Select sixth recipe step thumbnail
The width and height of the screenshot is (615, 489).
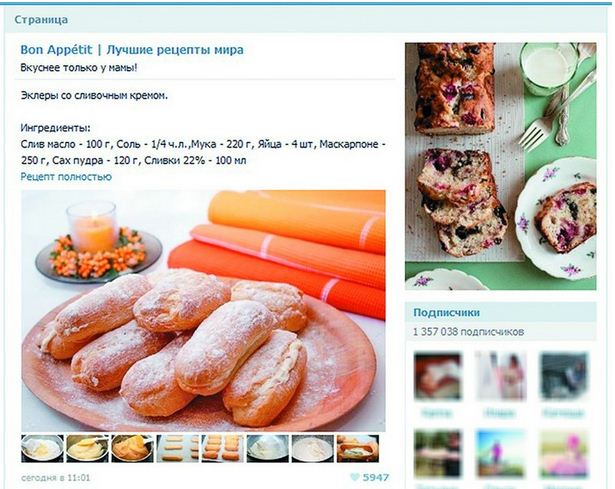pos(267,448)
